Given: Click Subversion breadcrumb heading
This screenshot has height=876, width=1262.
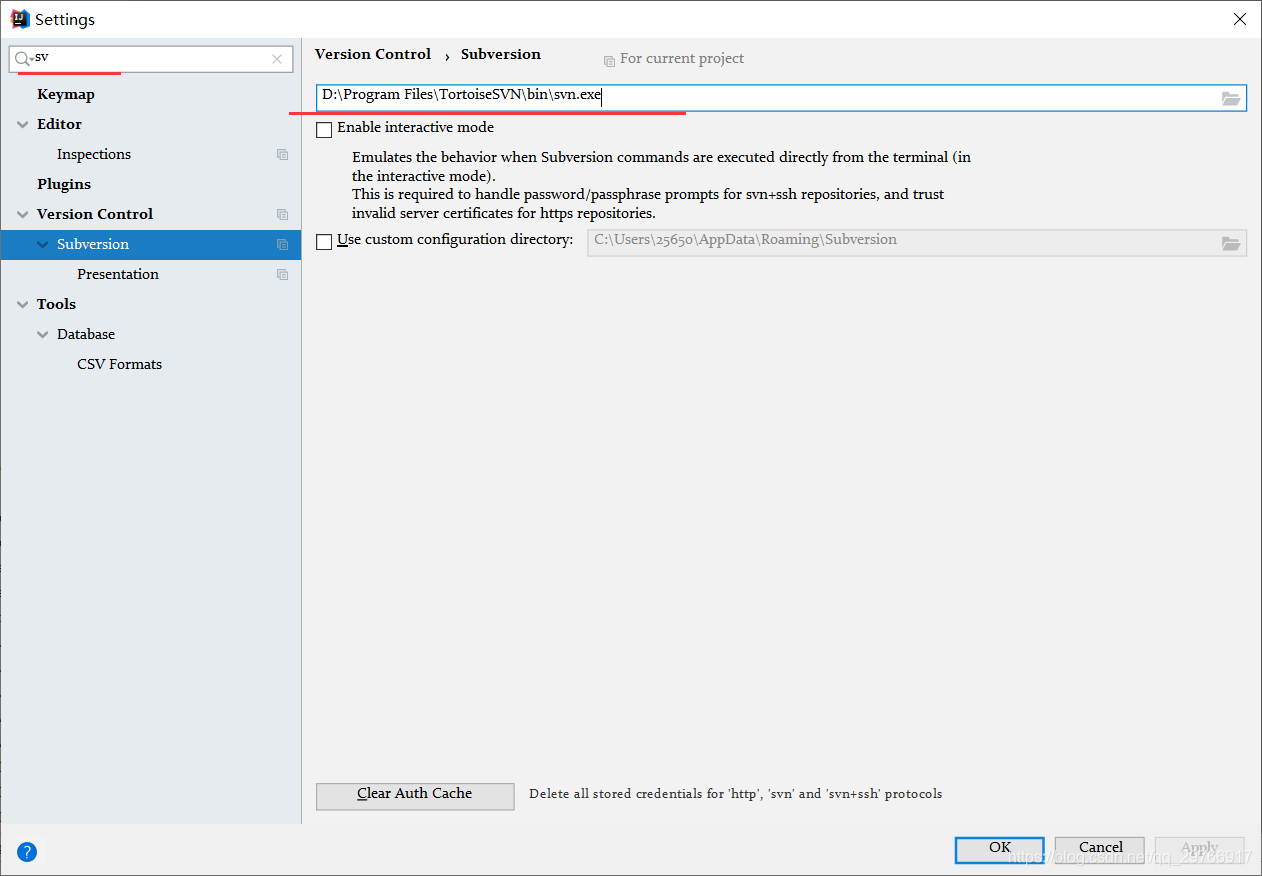Looking at the screenshot, I should click(x=501, y=54).
